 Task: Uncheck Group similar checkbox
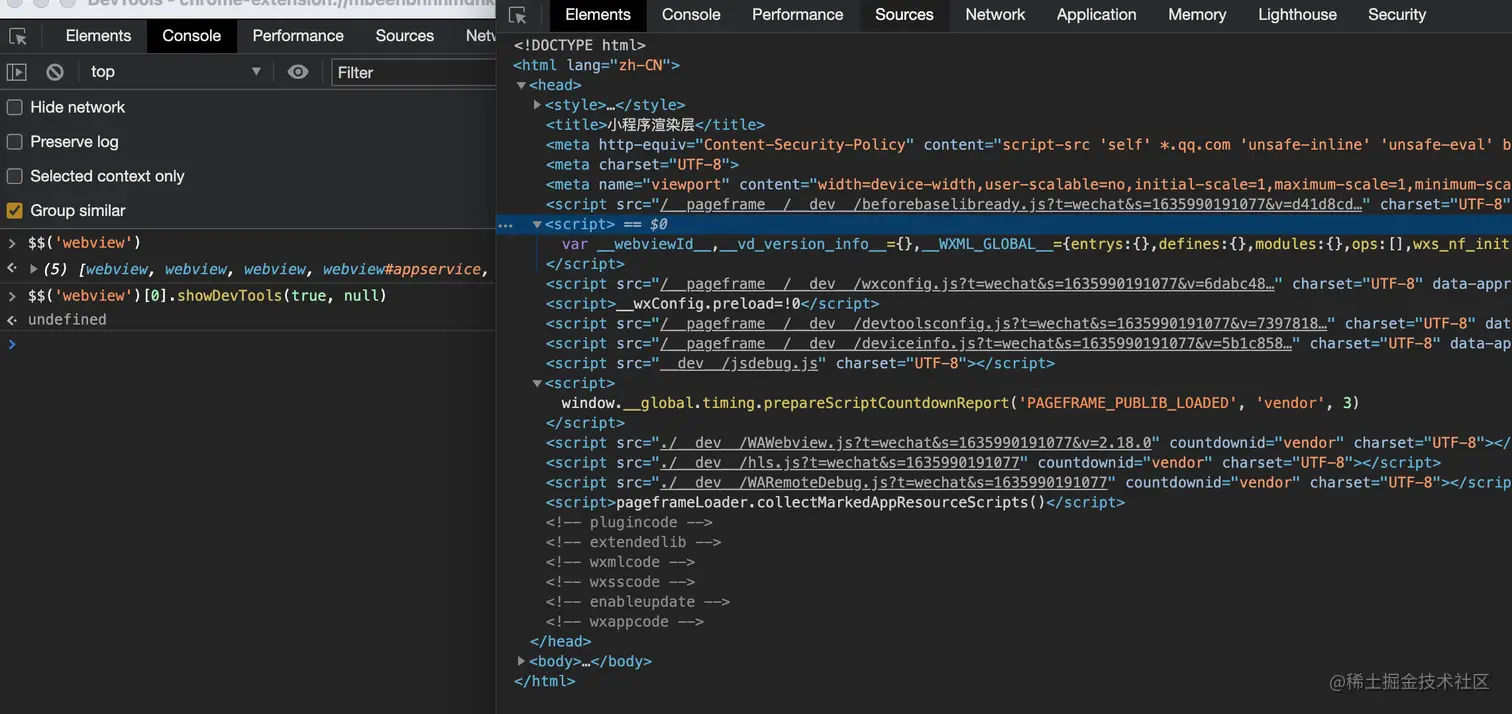(15, 210)
